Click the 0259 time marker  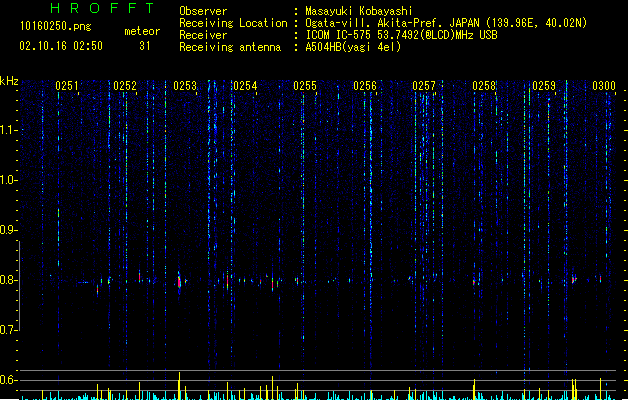tap(544, 86)
